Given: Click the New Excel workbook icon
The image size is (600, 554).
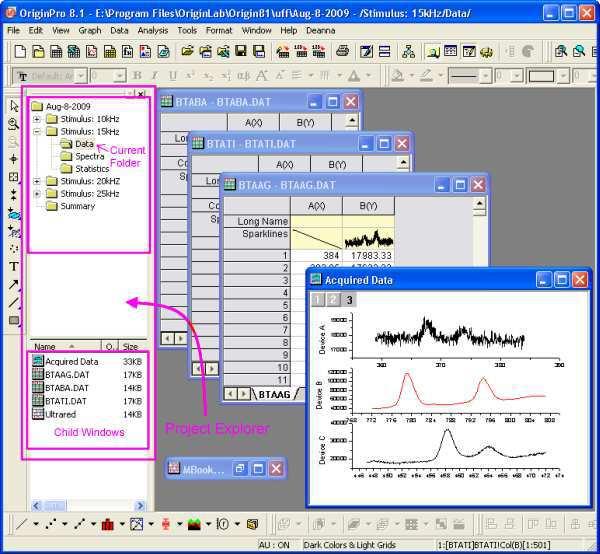Looking at the screenshot, I should [74, 51].
